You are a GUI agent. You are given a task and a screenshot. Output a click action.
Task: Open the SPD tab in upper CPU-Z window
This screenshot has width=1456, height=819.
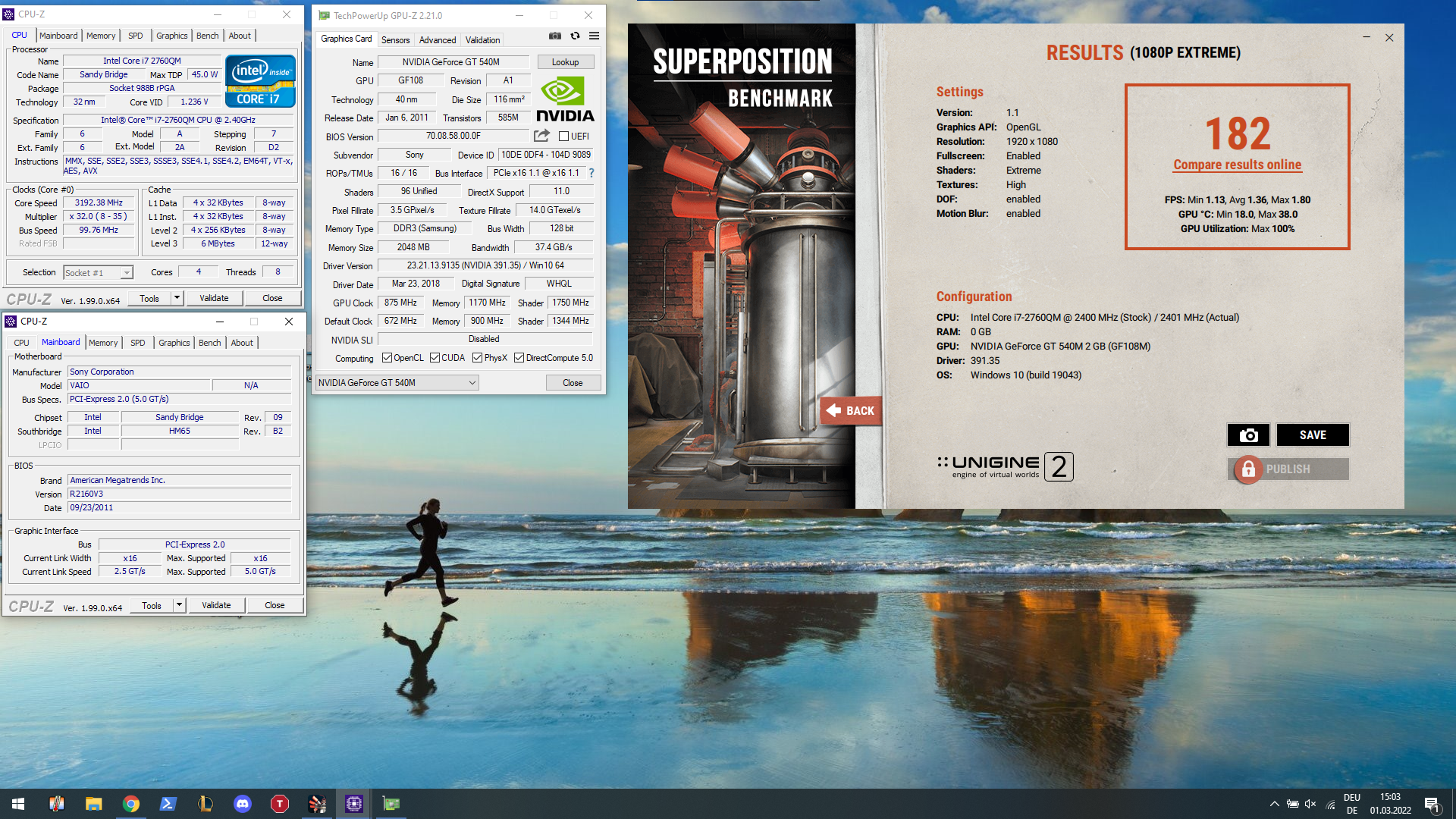click(x=136, y=36)
